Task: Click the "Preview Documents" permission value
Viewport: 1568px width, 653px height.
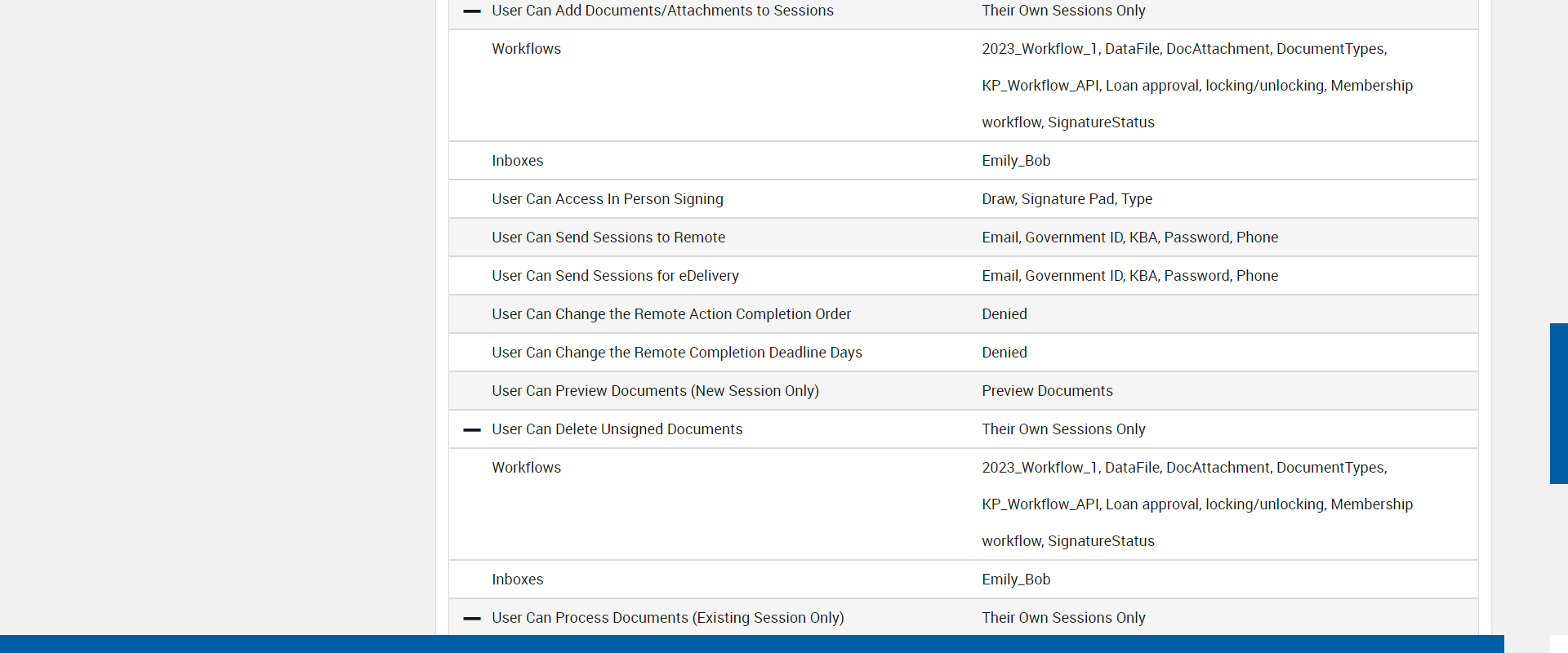Action: click(1047, 391)
